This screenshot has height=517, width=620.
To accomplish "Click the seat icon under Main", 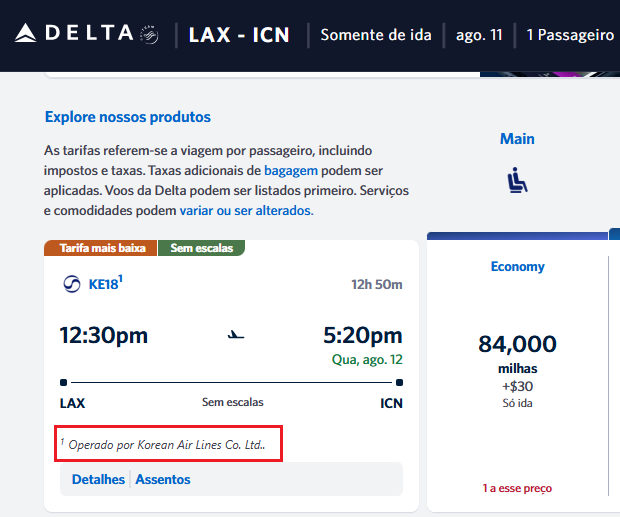I will click(517, 180).
